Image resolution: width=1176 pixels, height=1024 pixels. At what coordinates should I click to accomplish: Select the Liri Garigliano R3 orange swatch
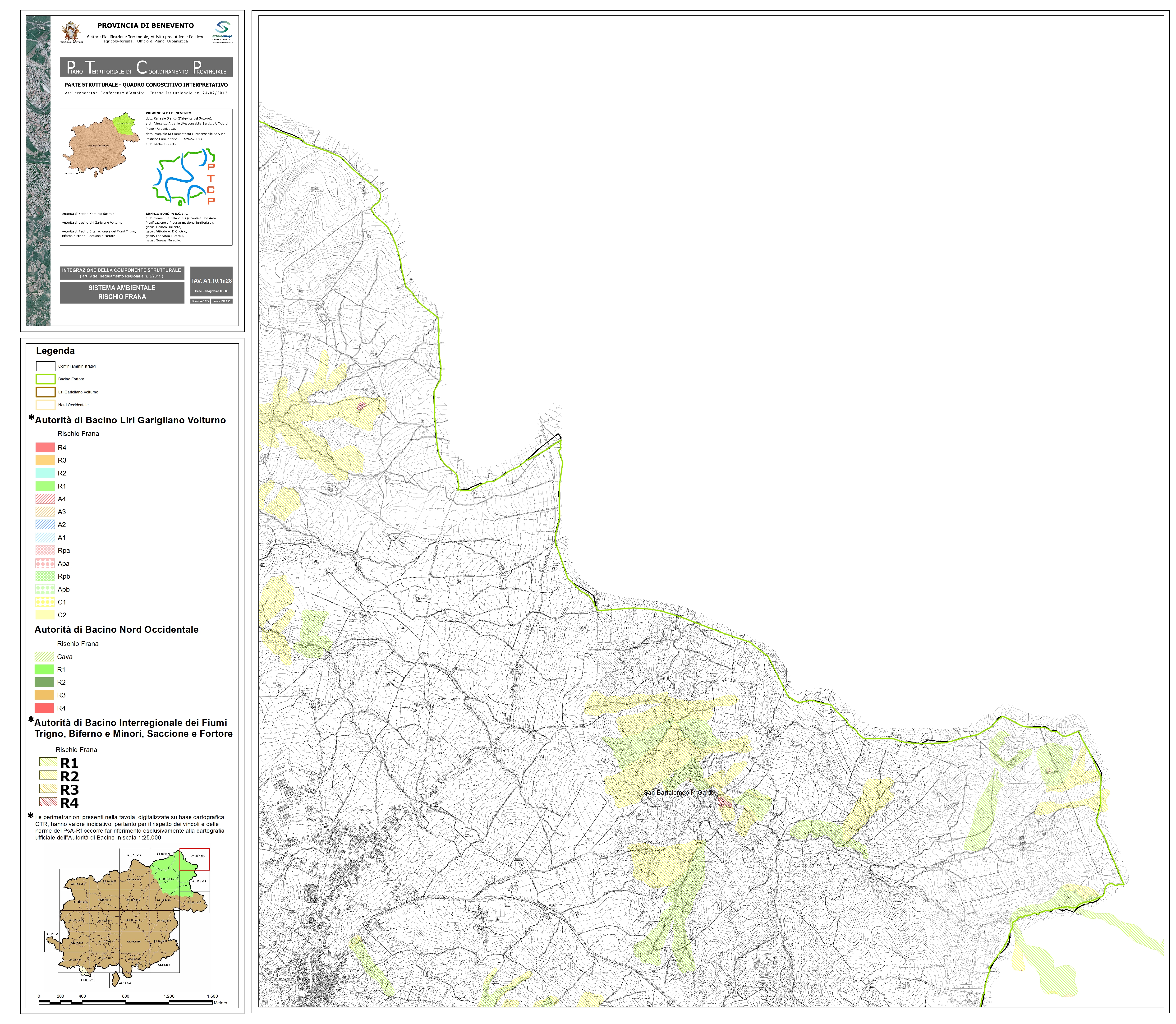pyautogui.click(x=45, y=460)
